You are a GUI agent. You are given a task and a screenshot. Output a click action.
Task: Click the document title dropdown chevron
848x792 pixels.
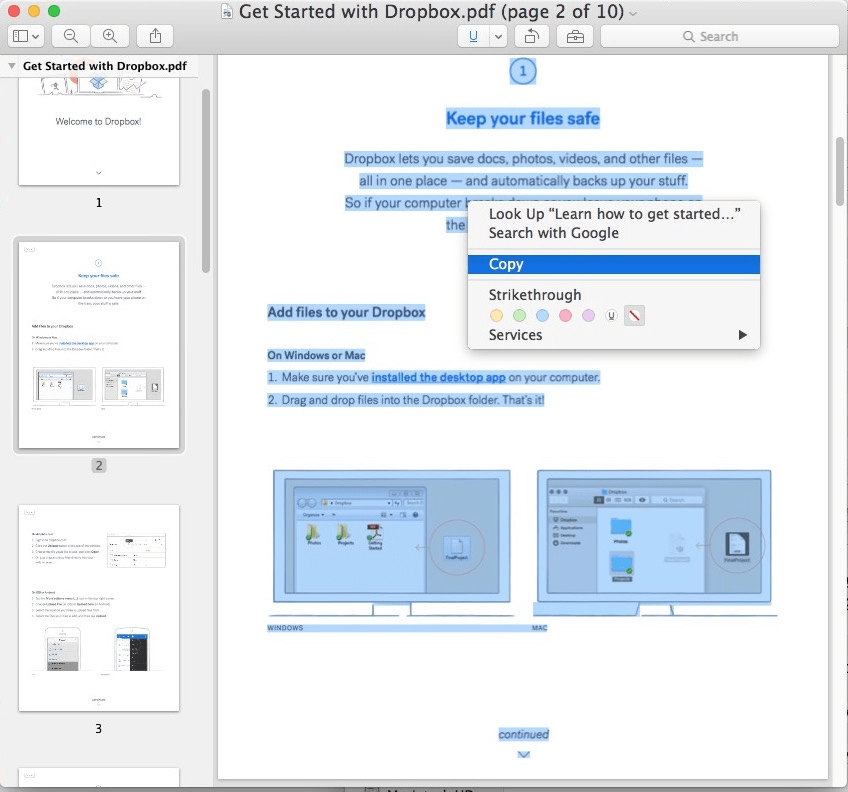pyautogui.click(x=633, y=13)
